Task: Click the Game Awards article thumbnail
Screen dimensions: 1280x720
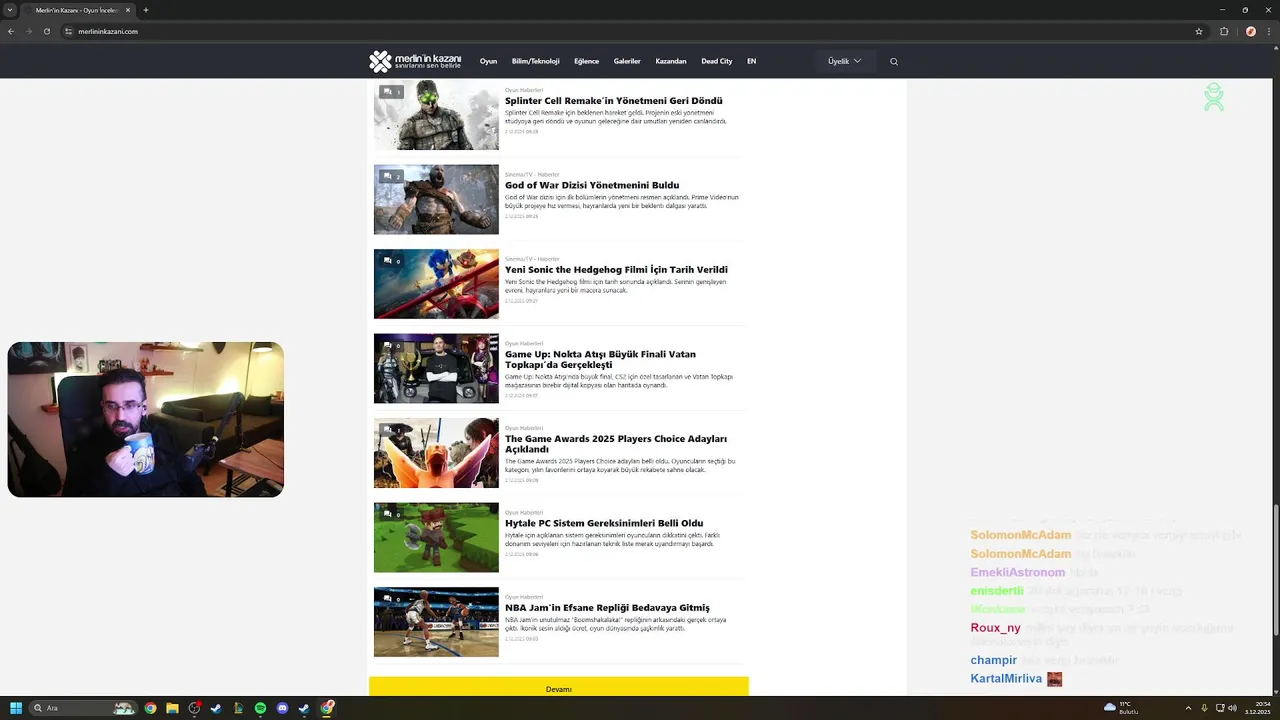Action: coord(436,453)
